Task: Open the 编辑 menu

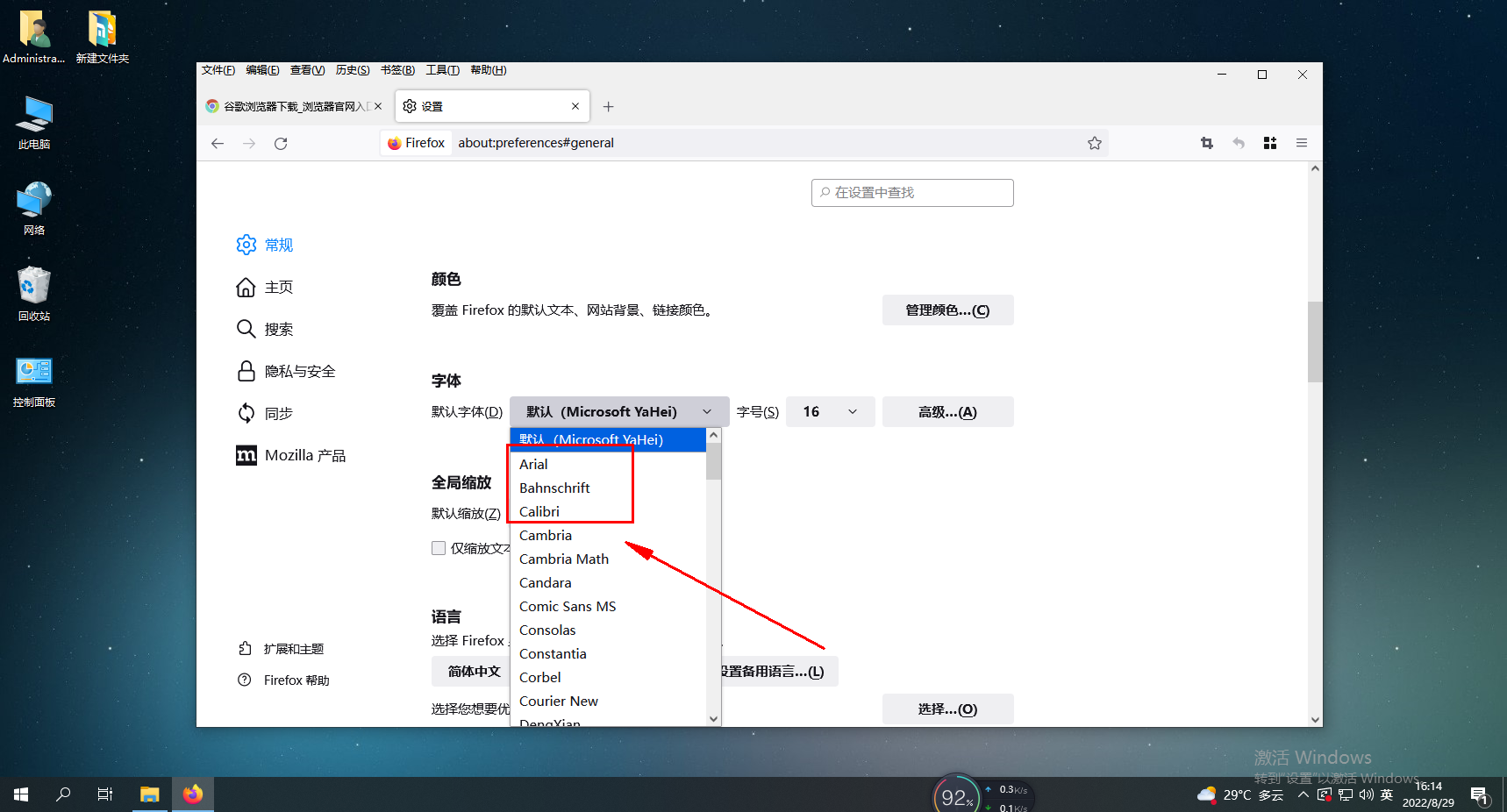Action: click(262, 70)
